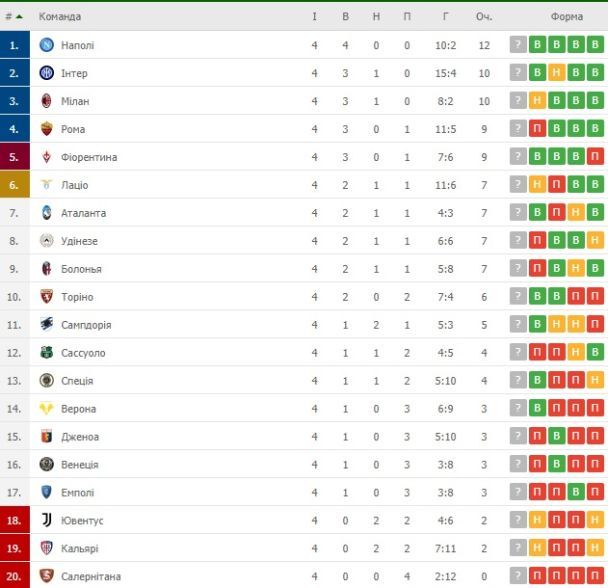Click the Napoli club crest icon
Viewport: 608px width, 588px height.
(46, 45)
